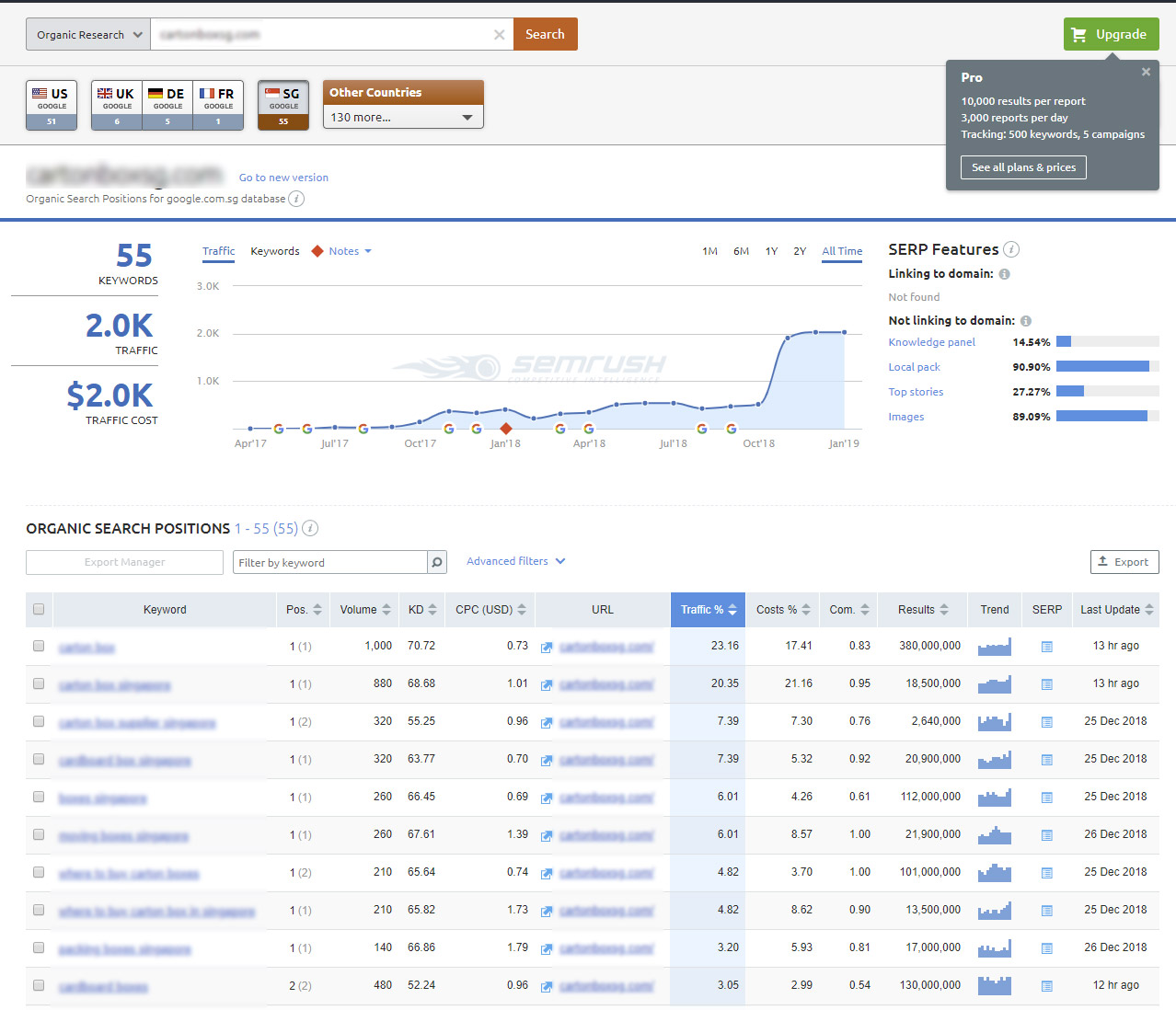Open info icon next to SERP Features
Image resolution: width=1176 pixels, height=1010 pixels.
1011,249
